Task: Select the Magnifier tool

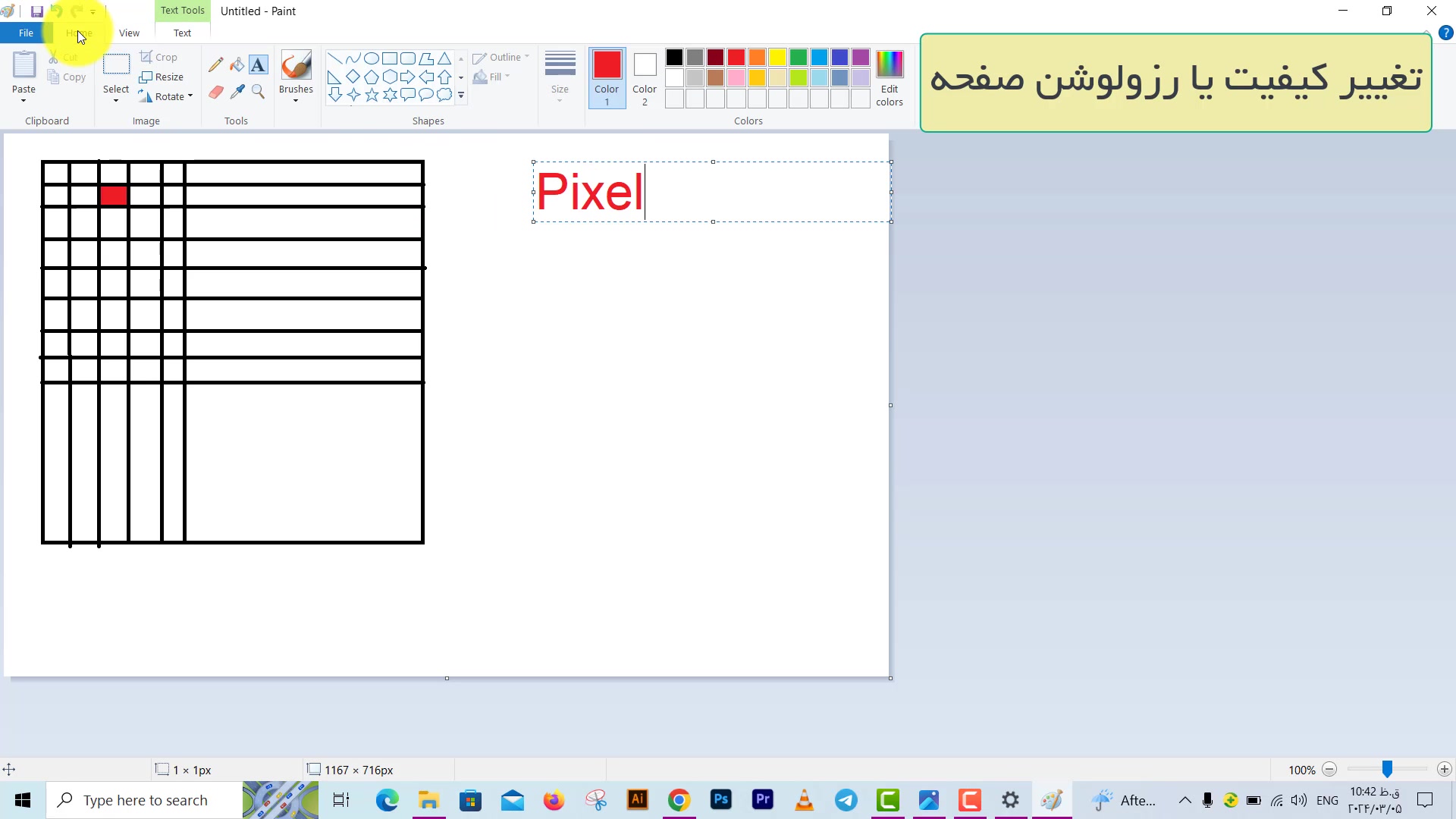Action: pos(258,92)
